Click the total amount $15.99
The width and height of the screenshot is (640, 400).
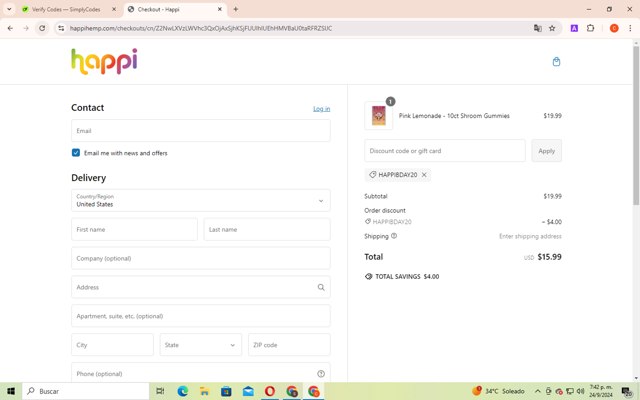click(549, 257)
